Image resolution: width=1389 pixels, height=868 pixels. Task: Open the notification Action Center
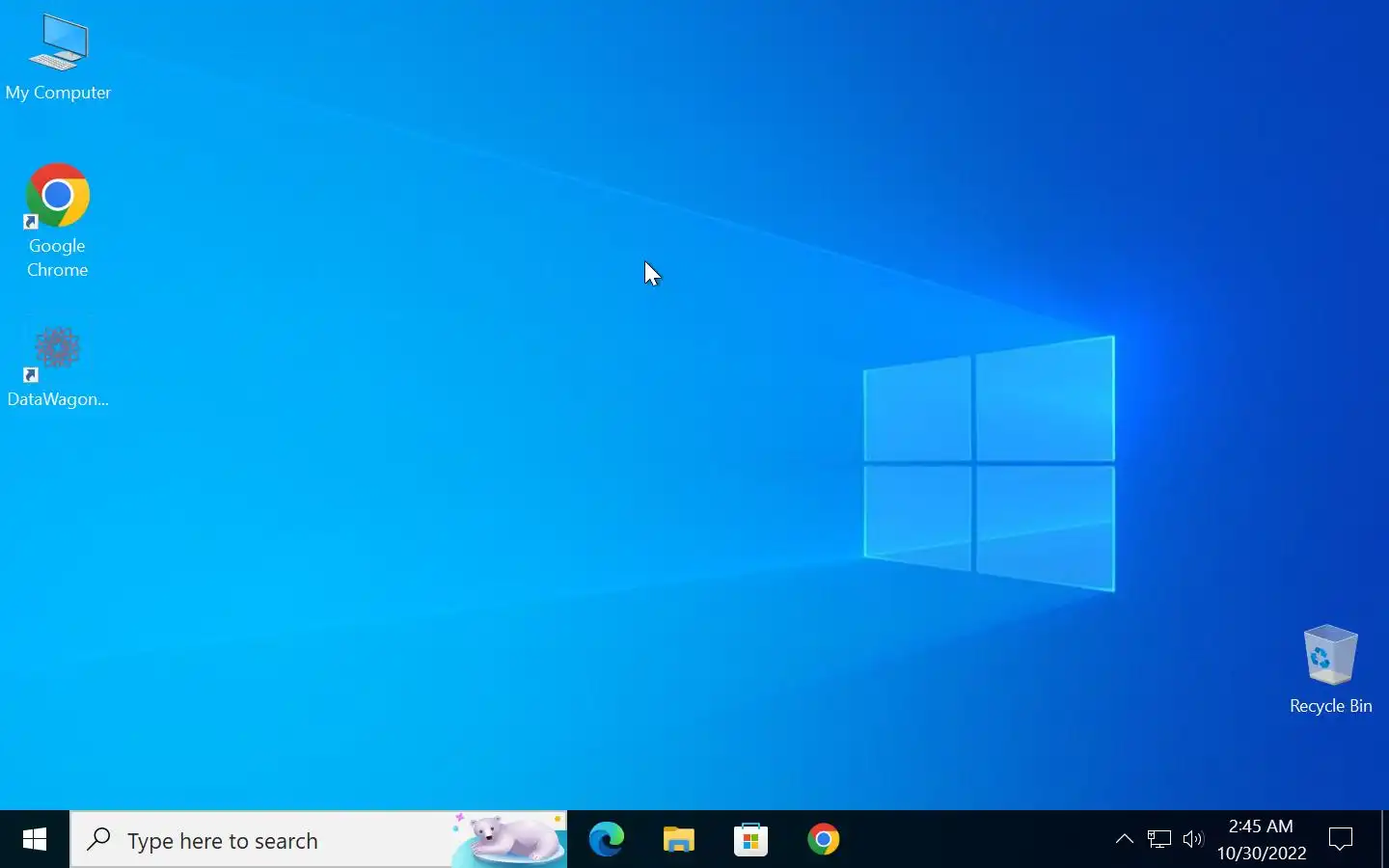1341,839
